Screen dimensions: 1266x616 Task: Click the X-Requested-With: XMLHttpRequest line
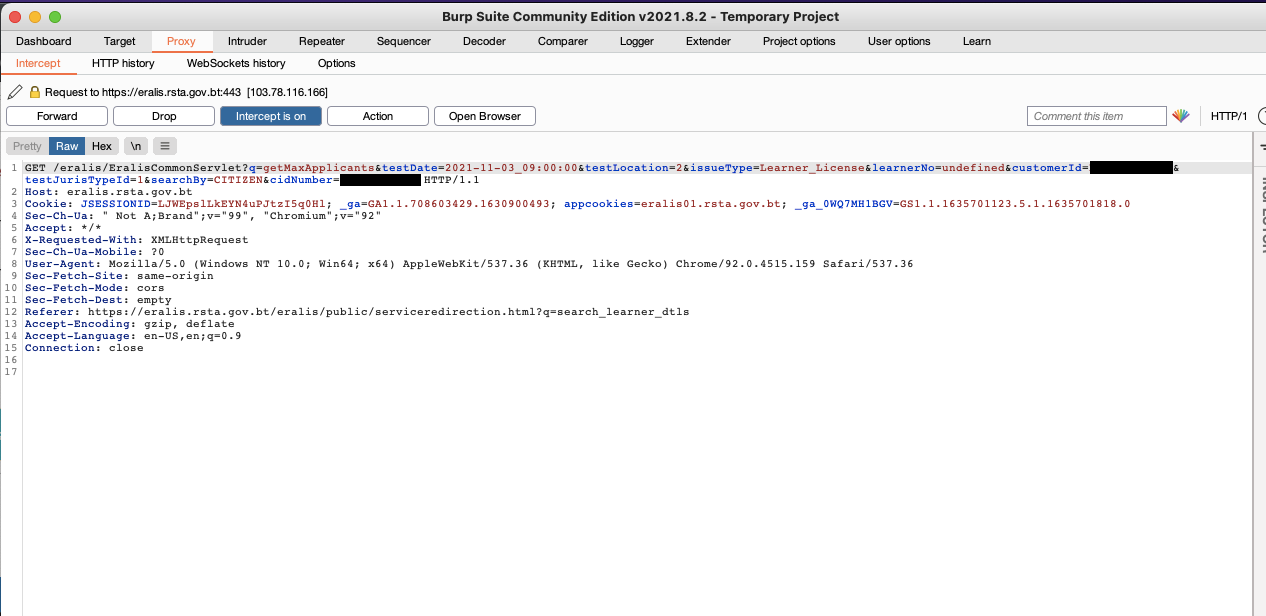137,240
